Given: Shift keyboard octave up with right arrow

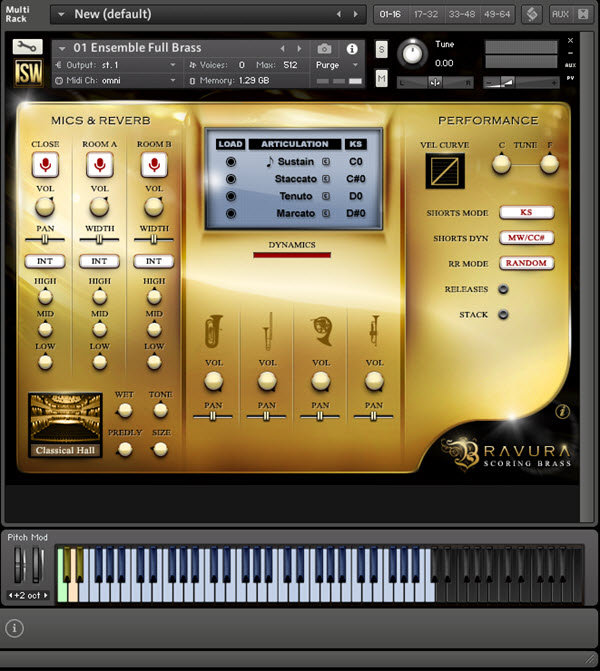Looking at the screenshot, I should 45,595.
